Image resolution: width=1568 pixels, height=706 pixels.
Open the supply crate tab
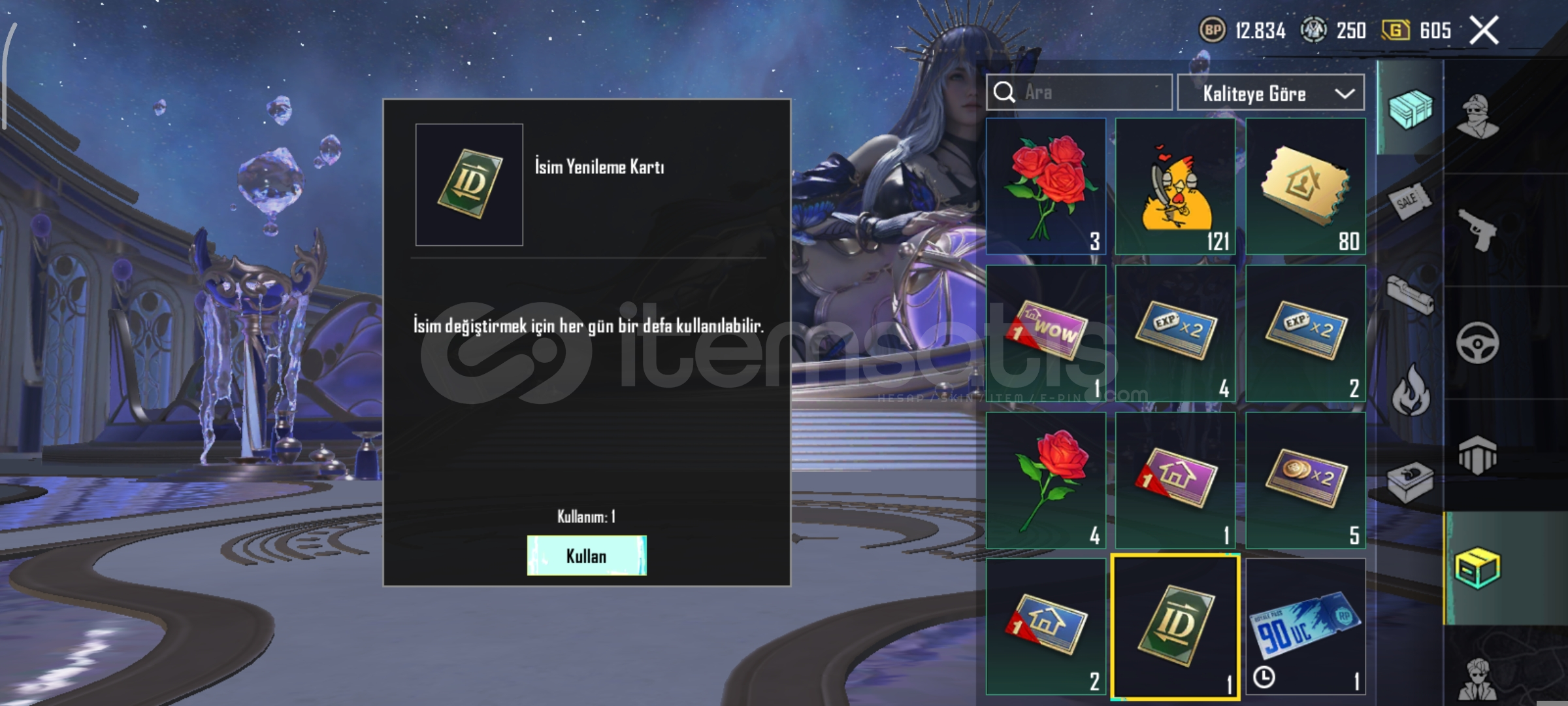[x=1410, y=109]
